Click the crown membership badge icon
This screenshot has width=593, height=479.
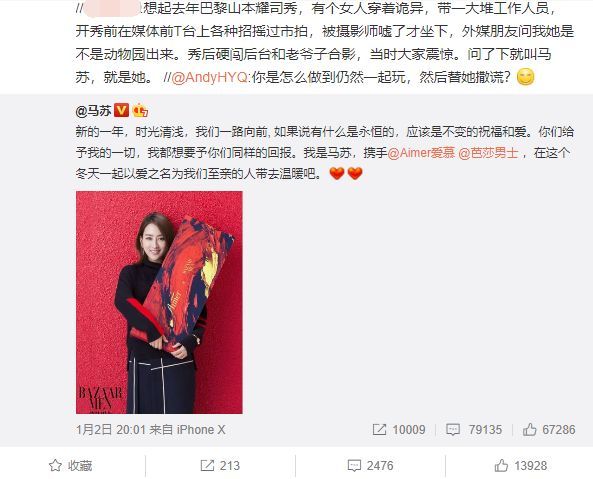point(140,110)
